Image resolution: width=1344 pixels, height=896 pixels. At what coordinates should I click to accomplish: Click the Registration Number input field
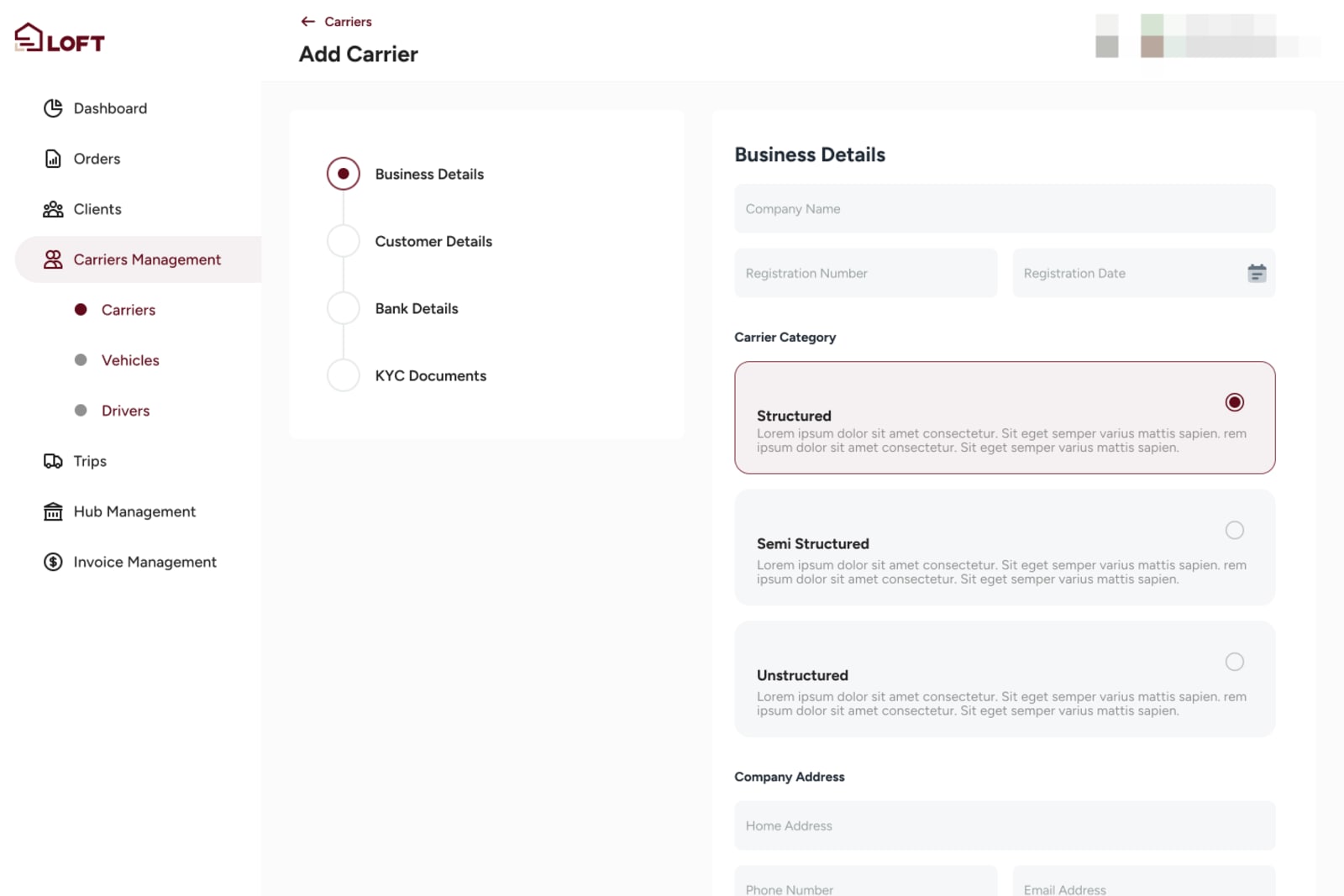tap(866, 273)
